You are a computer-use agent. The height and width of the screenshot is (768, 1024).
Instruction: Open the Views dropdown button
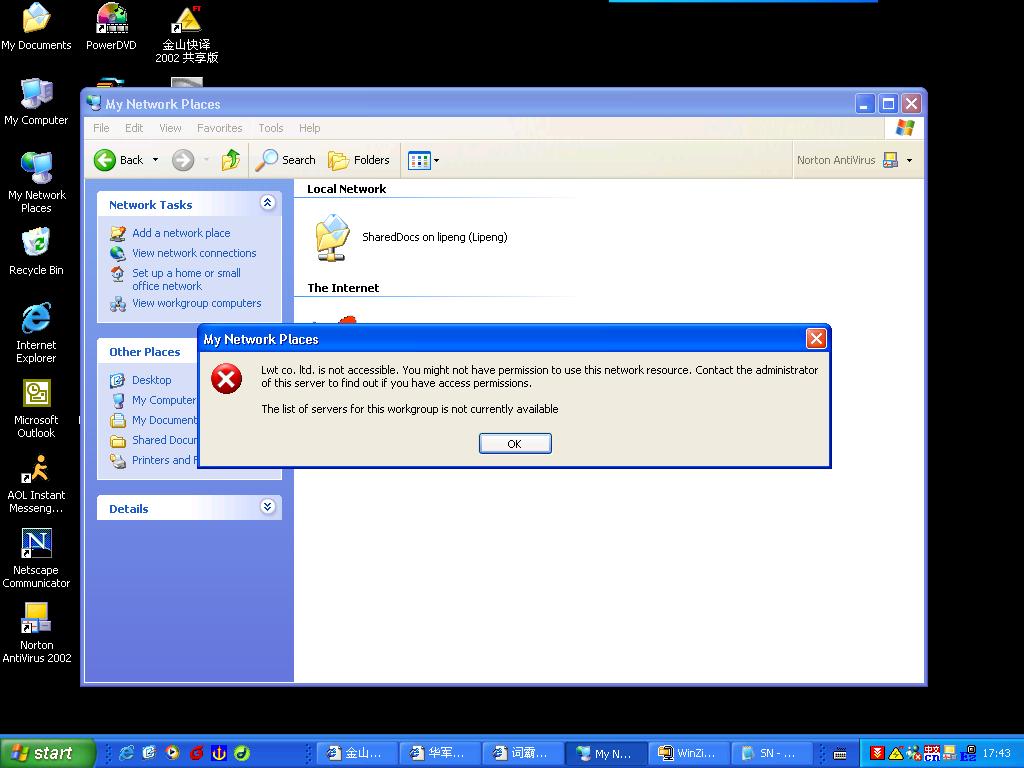(x=423, y=160)
